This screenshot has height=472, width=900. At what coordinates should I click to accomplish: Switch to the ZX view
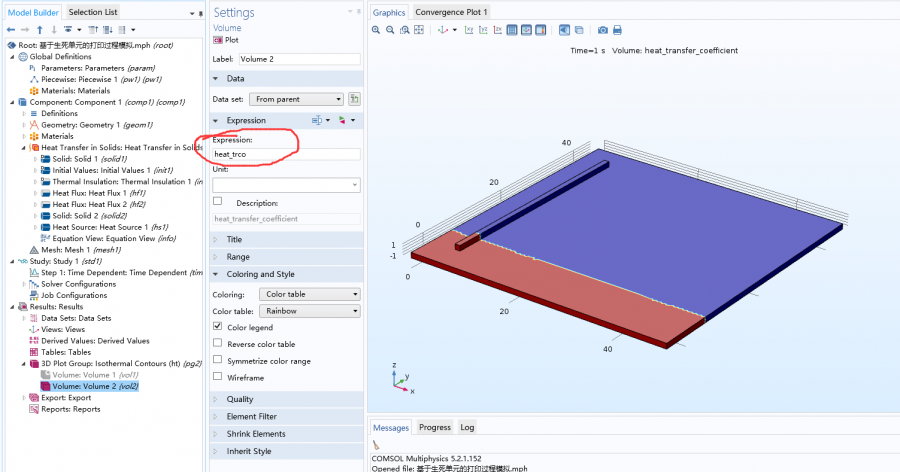pos(498,30)
